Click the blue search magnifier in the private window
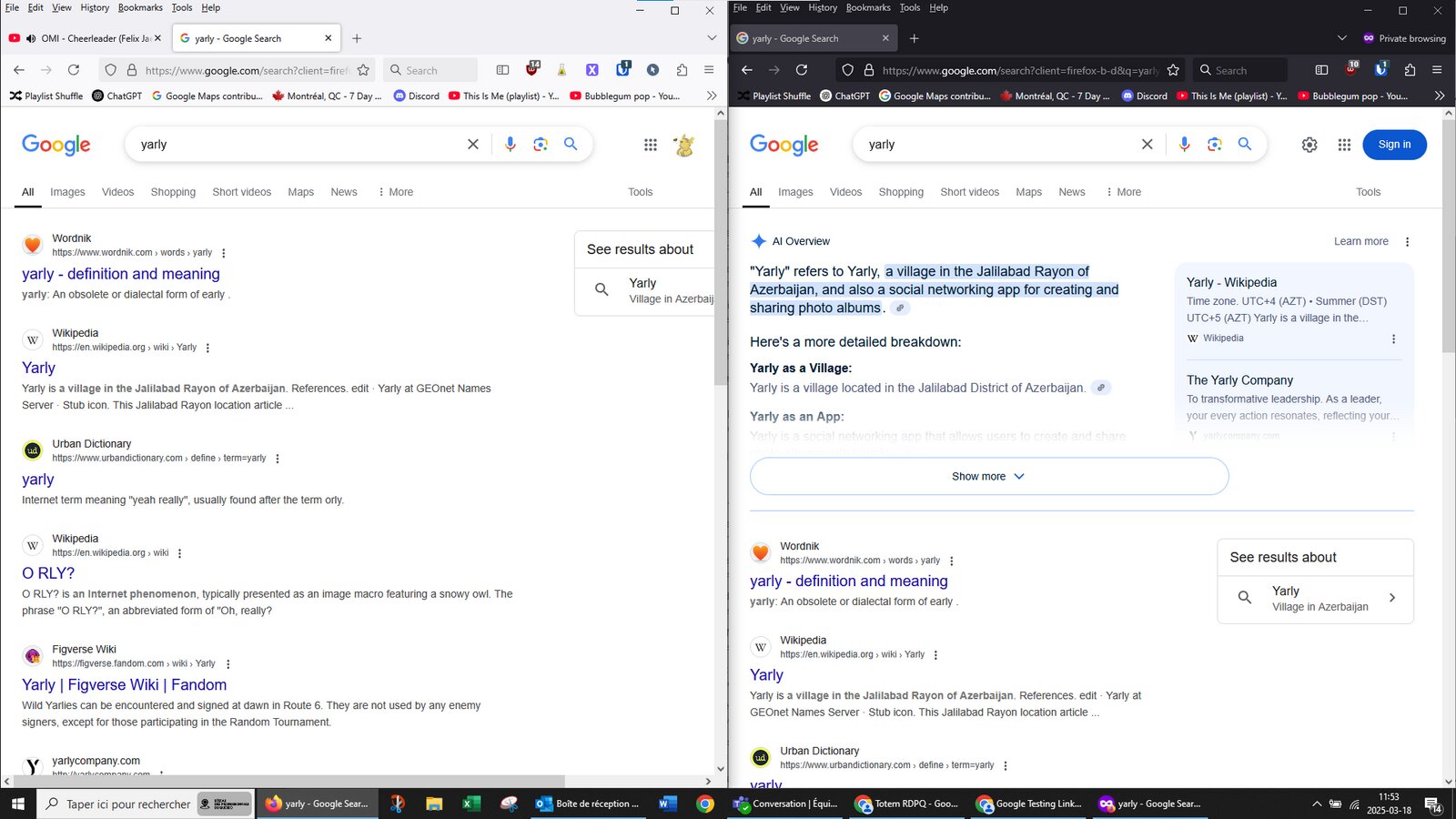This screenshot has height=819, width=1456. tap(1245, 144)
